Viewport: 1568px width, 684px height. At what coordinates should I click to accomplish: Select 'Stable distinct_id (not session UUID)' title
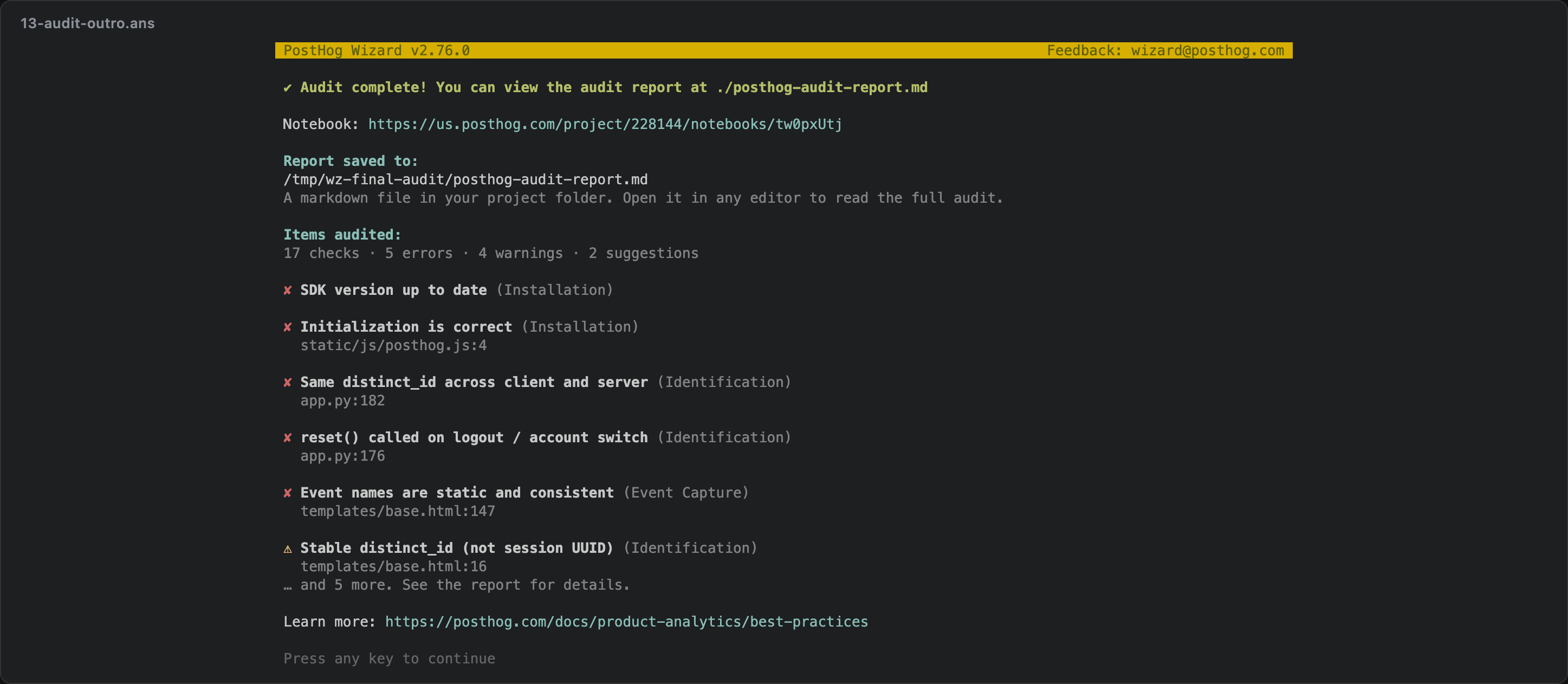click(457, 548)
